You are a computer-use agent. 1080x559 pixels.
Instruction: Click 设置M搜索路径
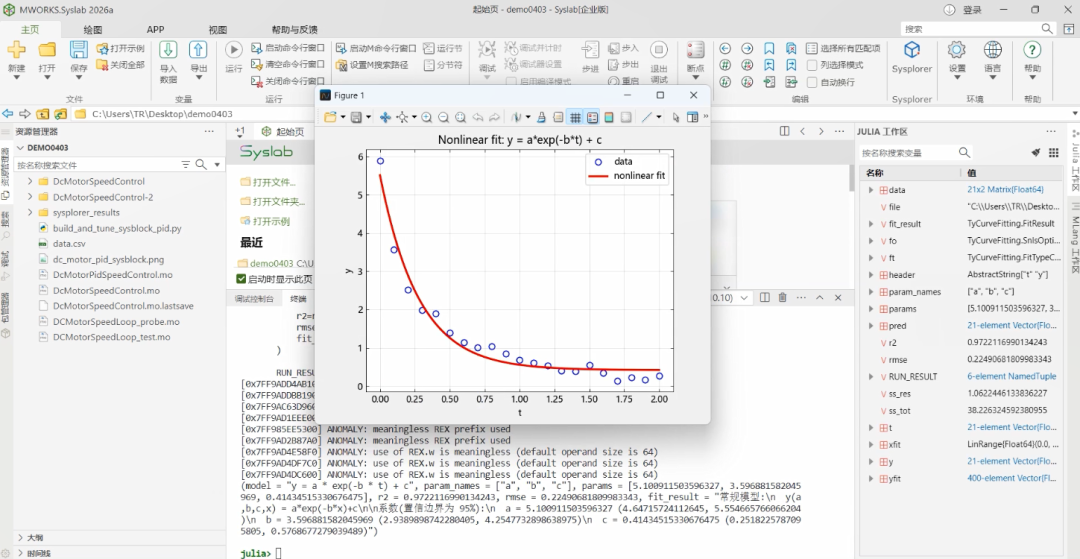(x=372, y=65)
